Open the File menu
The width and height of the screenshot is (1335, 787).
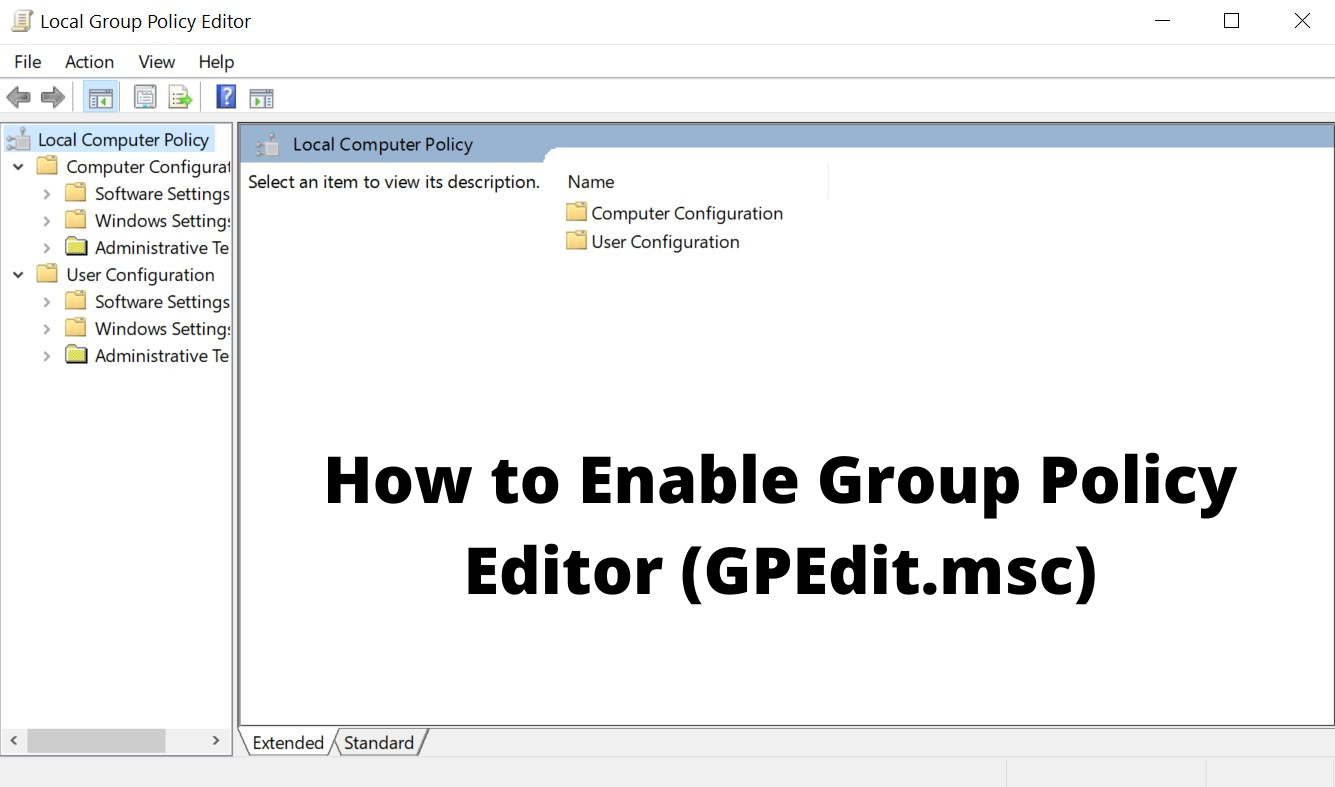click(28, 62)
